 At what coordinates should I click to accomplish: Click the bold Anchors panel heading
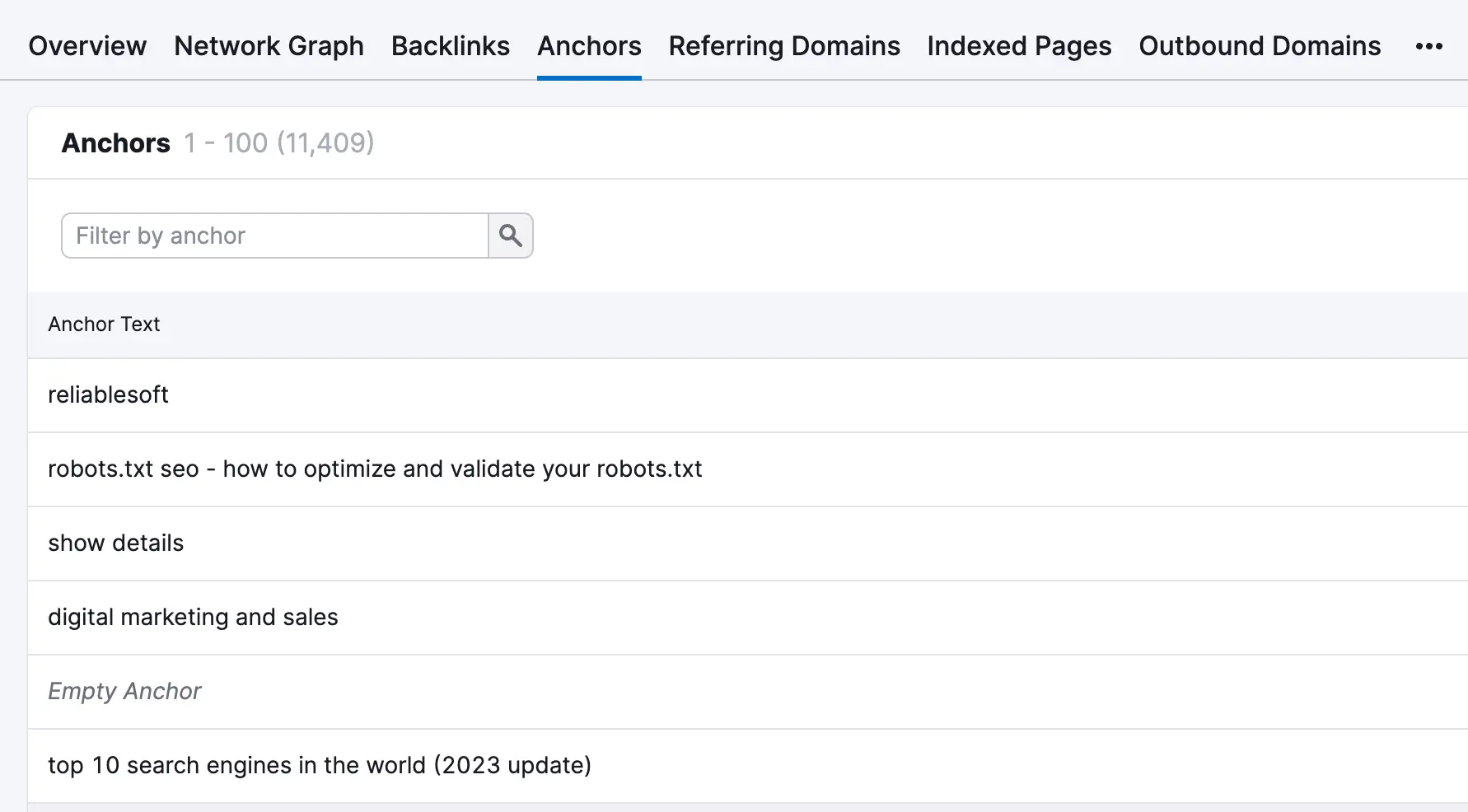click(x=116, y=143)
